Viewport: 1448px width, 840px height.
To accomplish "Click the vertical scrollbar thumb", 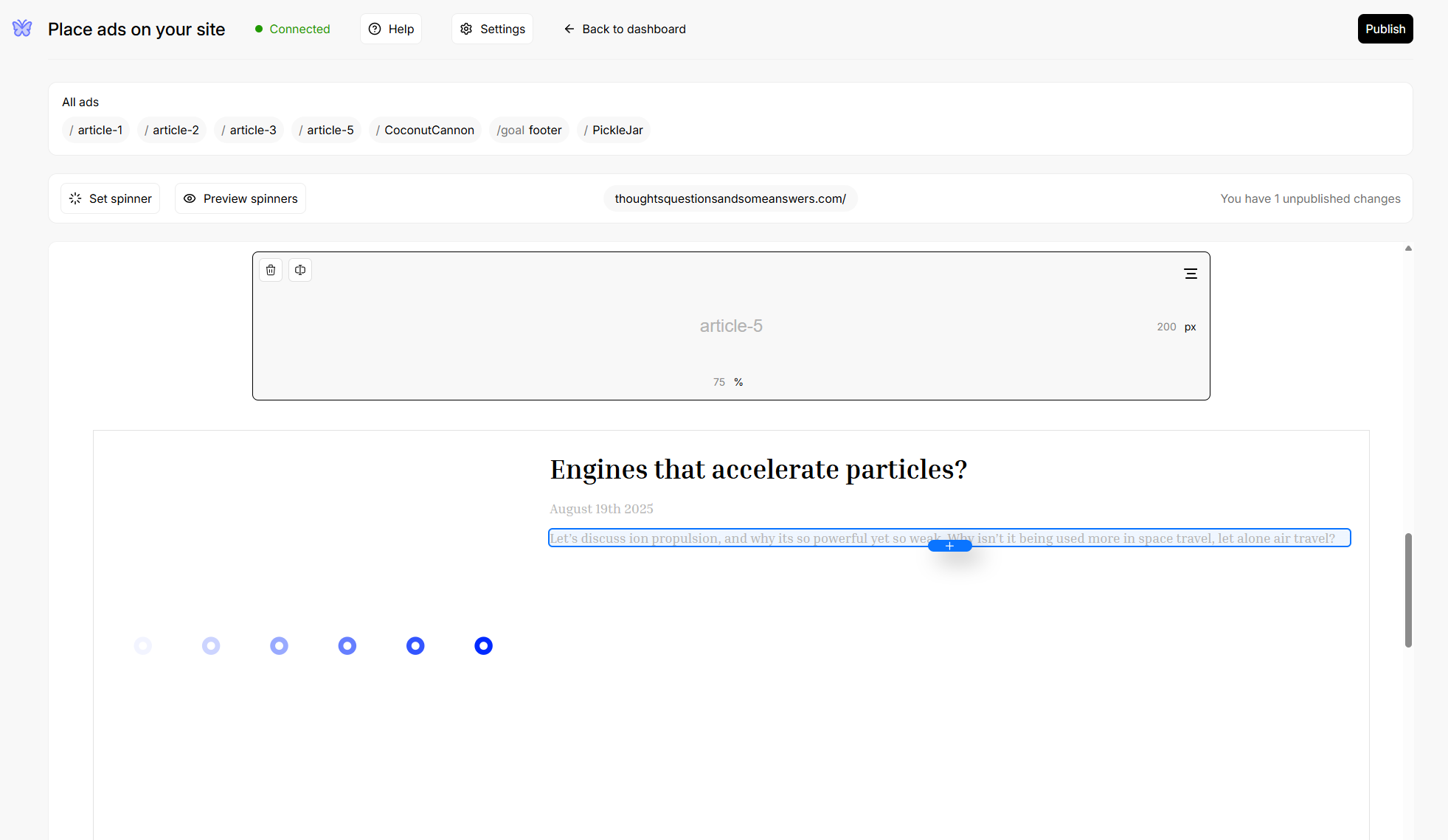I will [x=1407, y=590].
